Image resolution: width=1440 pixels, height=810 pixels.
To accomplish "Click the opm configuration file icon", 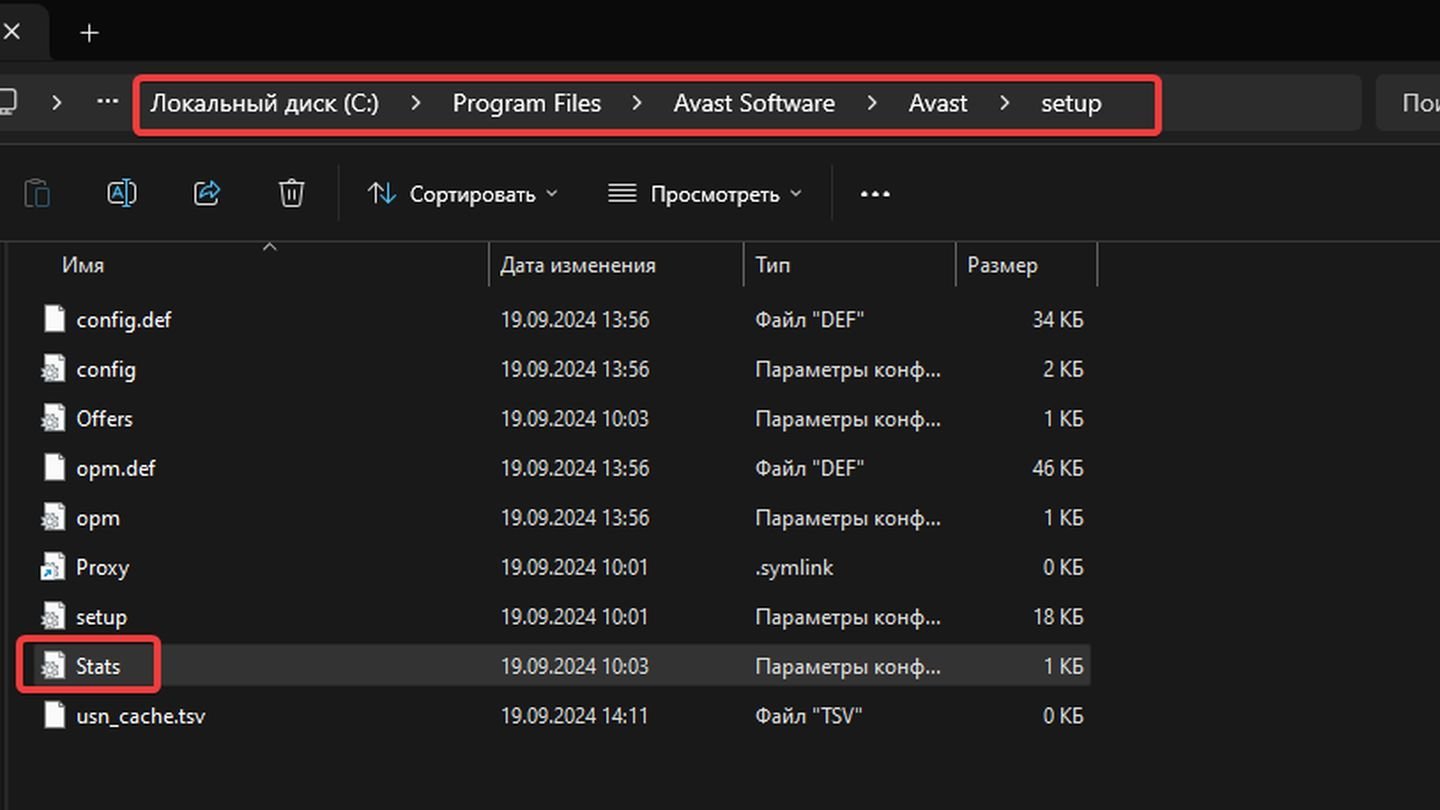I will 53,518.
